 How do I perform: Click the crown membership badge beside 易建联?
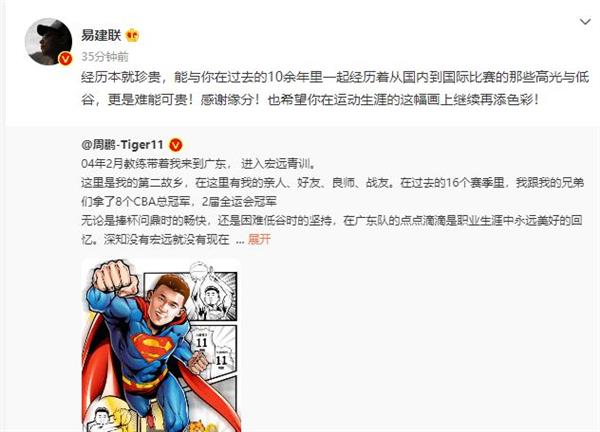pyautogui.click(x=132, y=36)
